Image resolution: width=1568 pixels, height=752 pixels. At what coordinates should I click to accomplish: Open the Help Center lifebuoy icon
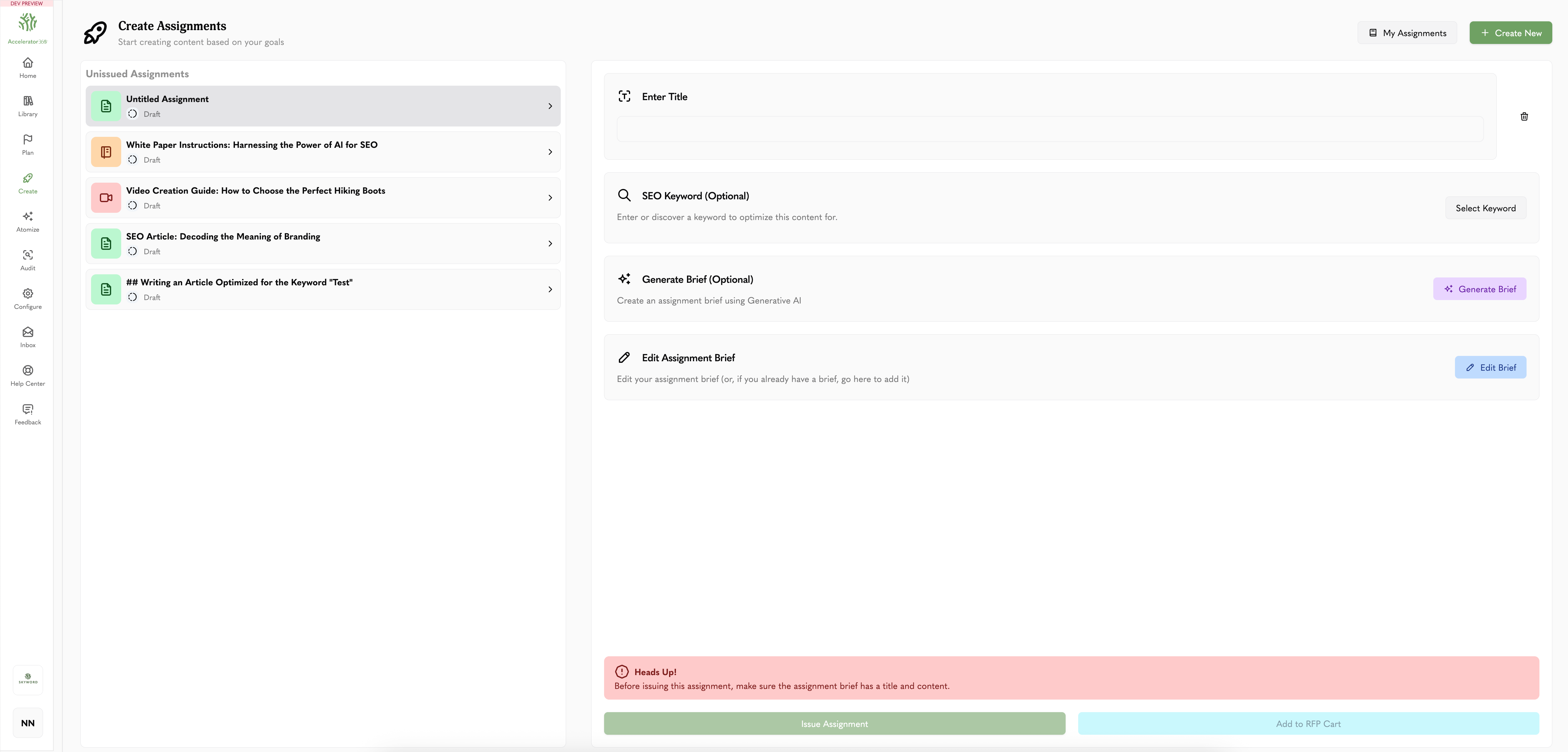[x=27, y=371]
